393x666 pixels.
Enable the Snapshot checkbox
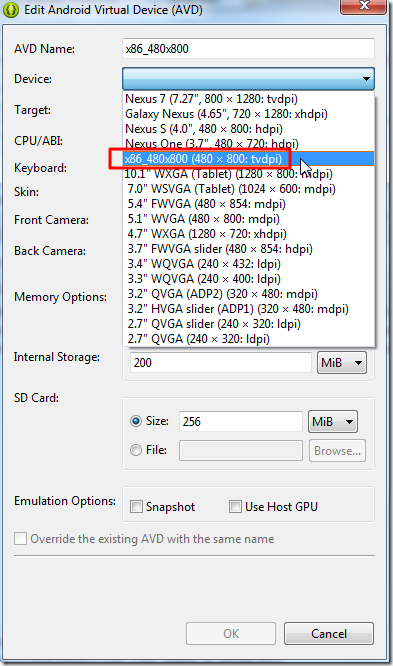click(x=136, y=506)
